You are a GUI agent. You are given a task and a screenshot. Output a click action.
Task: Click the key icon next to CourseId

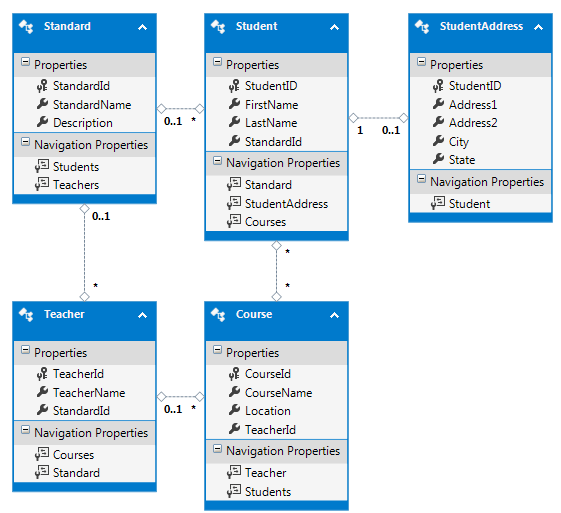tap(234, 374)
